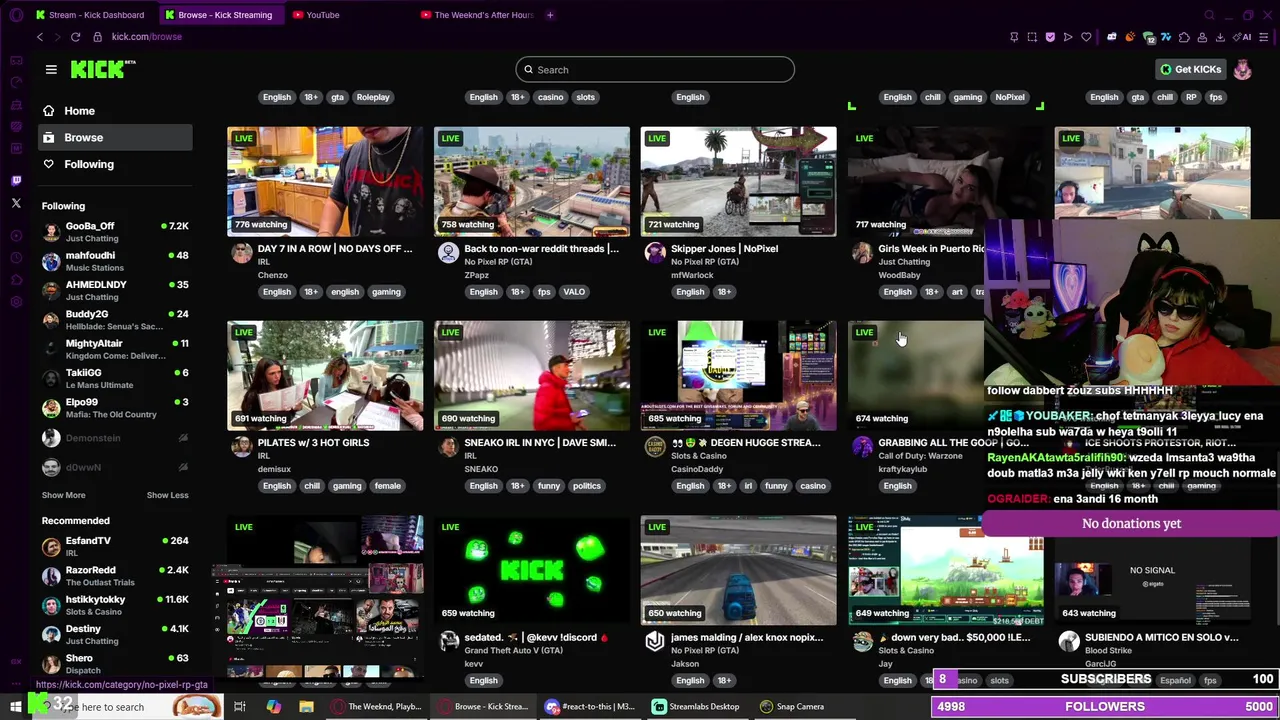Open Discord #react-to-this window in taskbar

coord(590,707)
